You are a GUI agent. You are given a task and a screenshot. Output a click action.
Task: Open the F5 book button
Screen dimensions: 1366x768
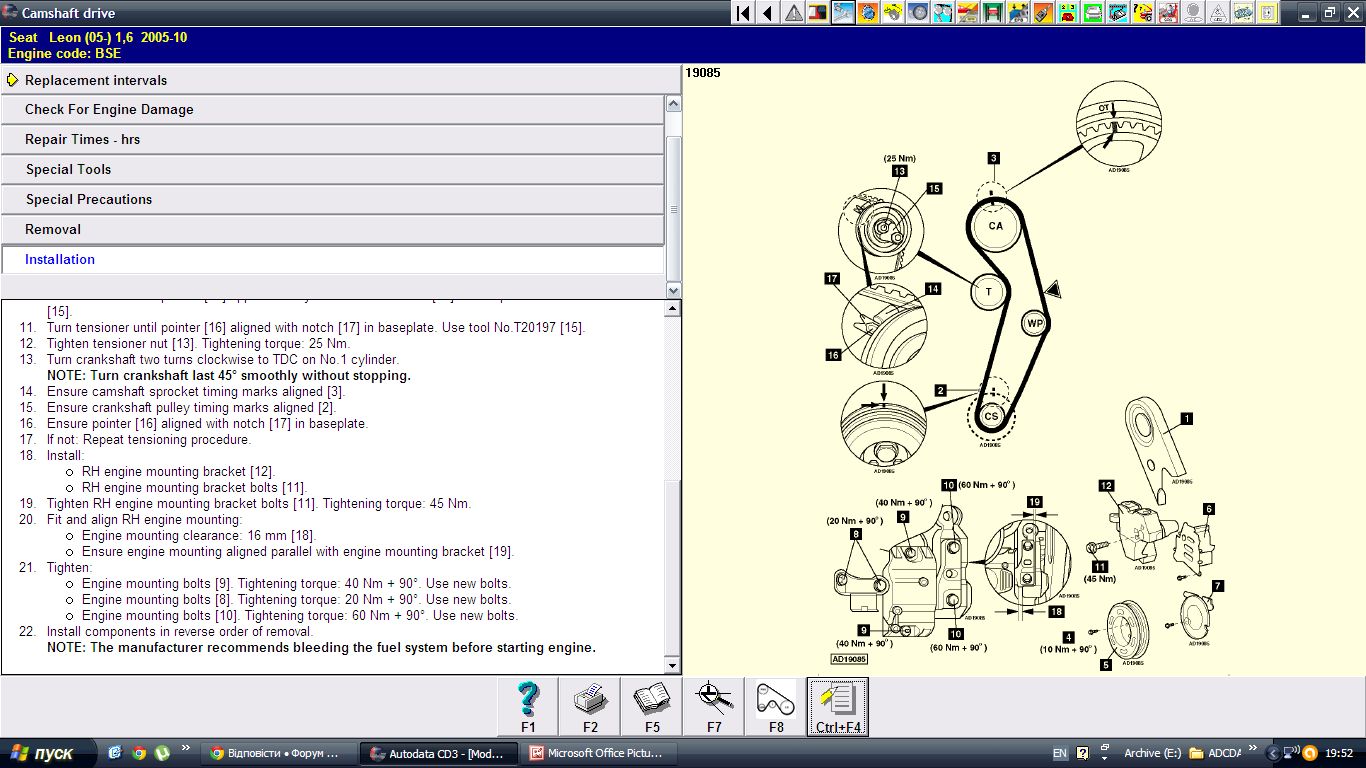click(x=652, y=707)
